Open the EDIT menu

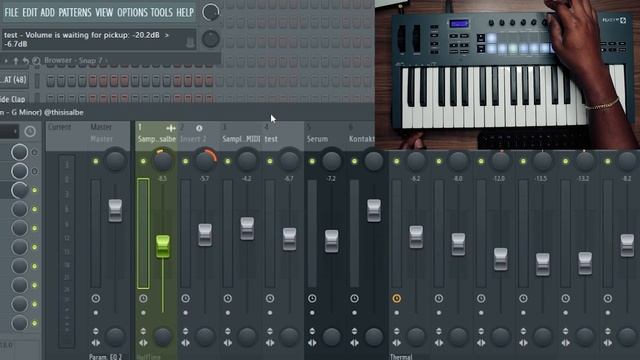29,13
